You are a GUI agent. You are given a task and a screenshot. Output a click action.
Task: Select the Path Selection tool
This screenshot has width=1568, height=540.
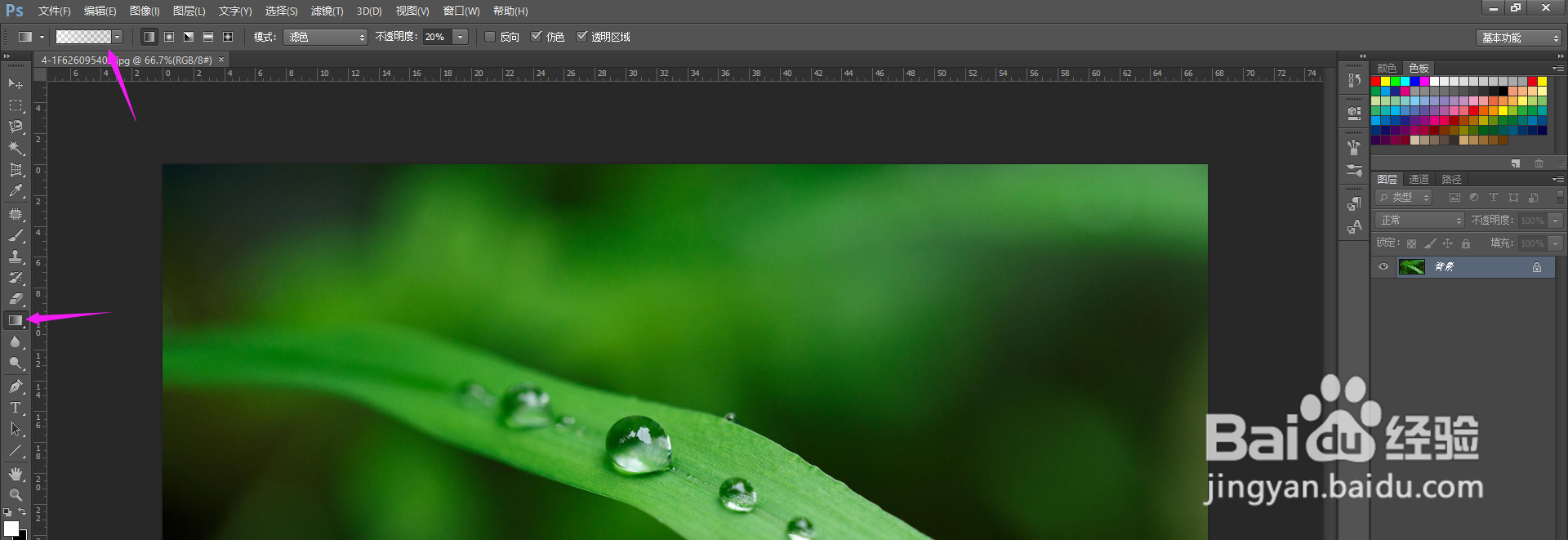(x=16, y=429)
